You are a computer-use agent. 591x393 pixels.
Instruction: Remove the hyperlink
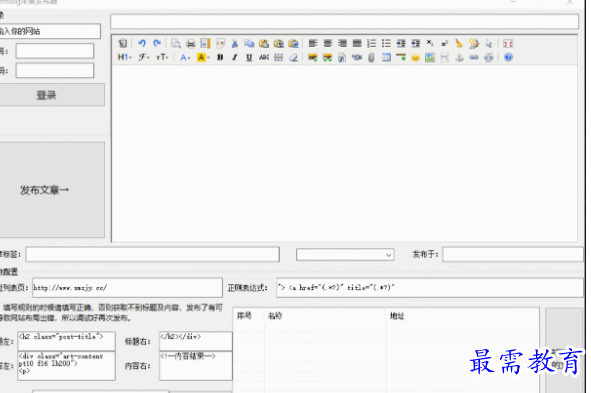[x=489, y=57]
